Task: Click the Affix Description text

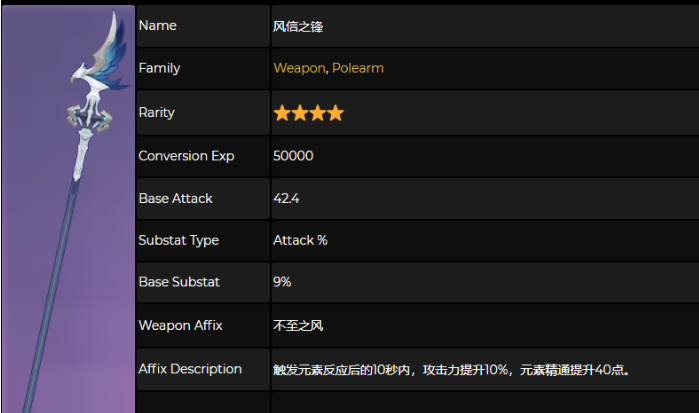Action: click(451, 370)
